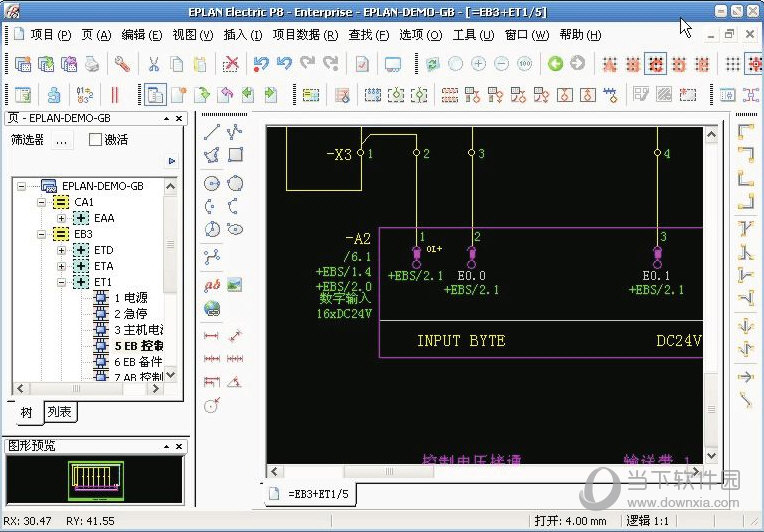The height and width of the screenshot is (532, 764).
Task: Click the zoom out minus magnifier icon
Action: [501, 64]
